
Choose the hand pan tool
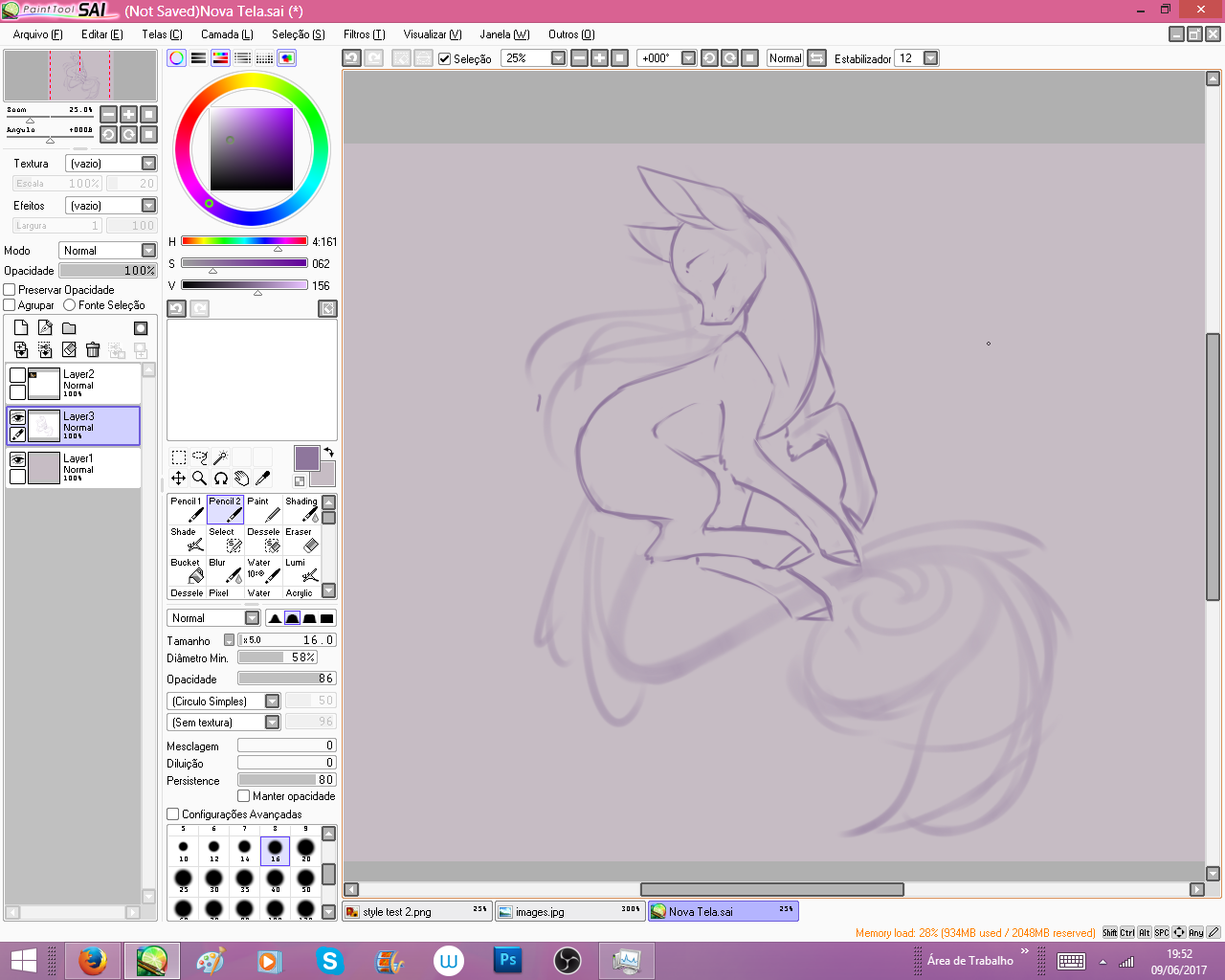click(x=241, y=479)
